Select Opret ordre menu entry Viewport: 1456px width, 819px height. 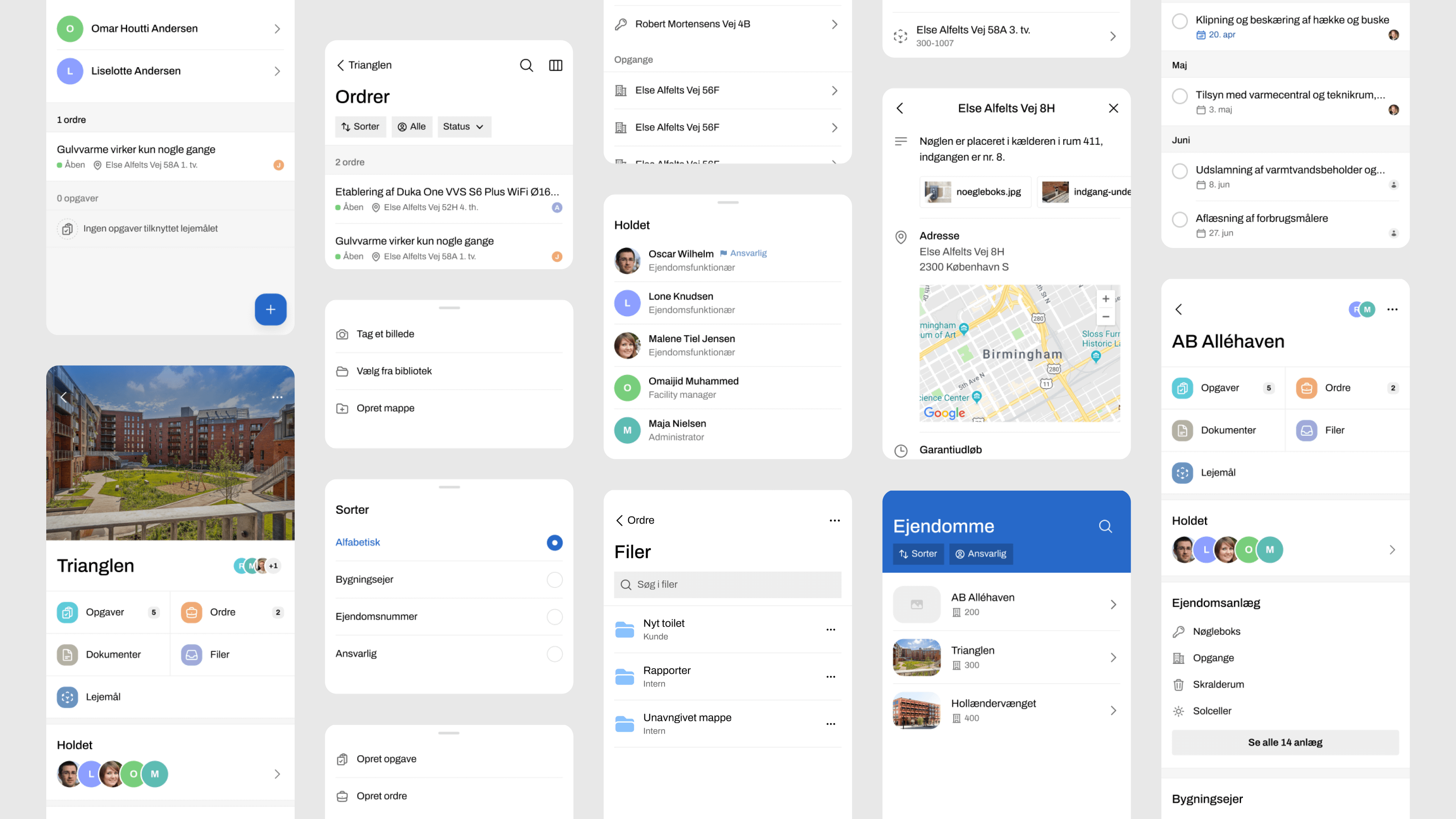381,796
